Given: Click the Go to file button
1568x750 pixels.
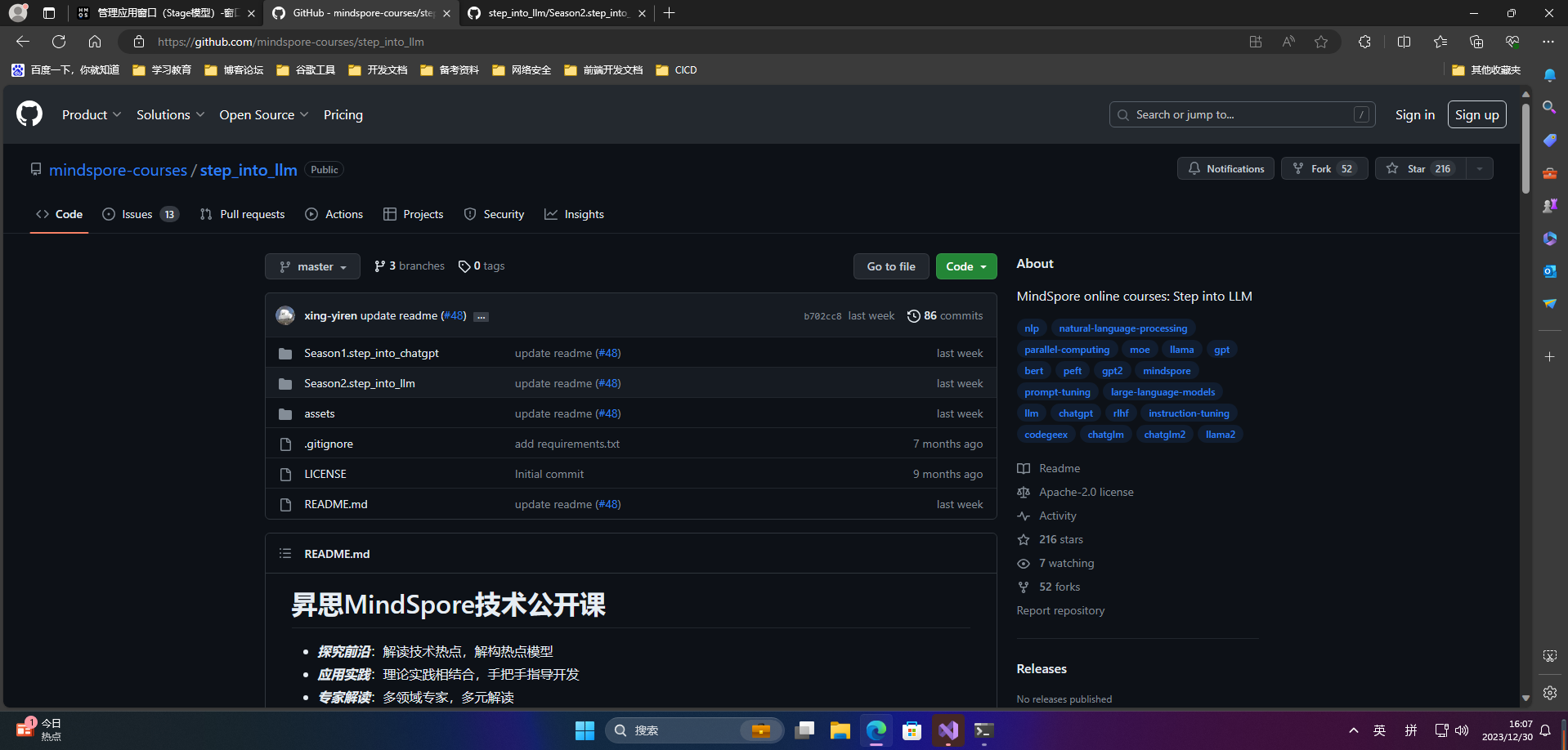Looking at the screenshot, I should [x=891, y=266].
